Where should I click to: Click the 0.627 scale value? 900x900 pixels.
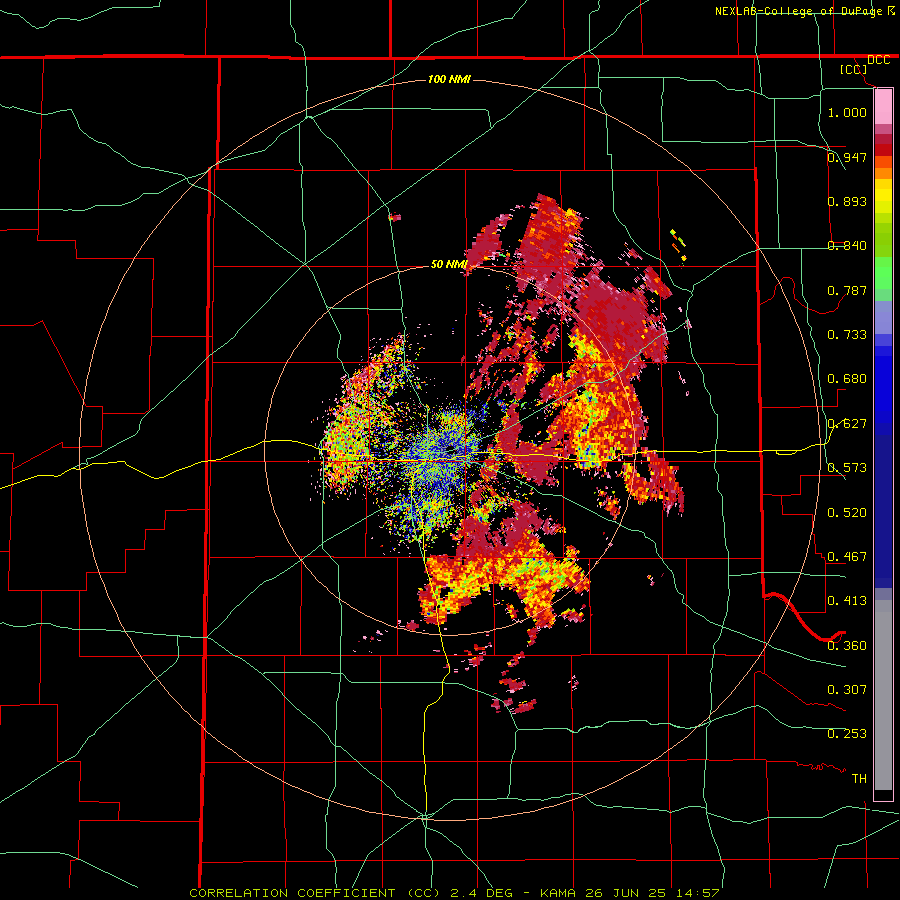tap(847, 424)
